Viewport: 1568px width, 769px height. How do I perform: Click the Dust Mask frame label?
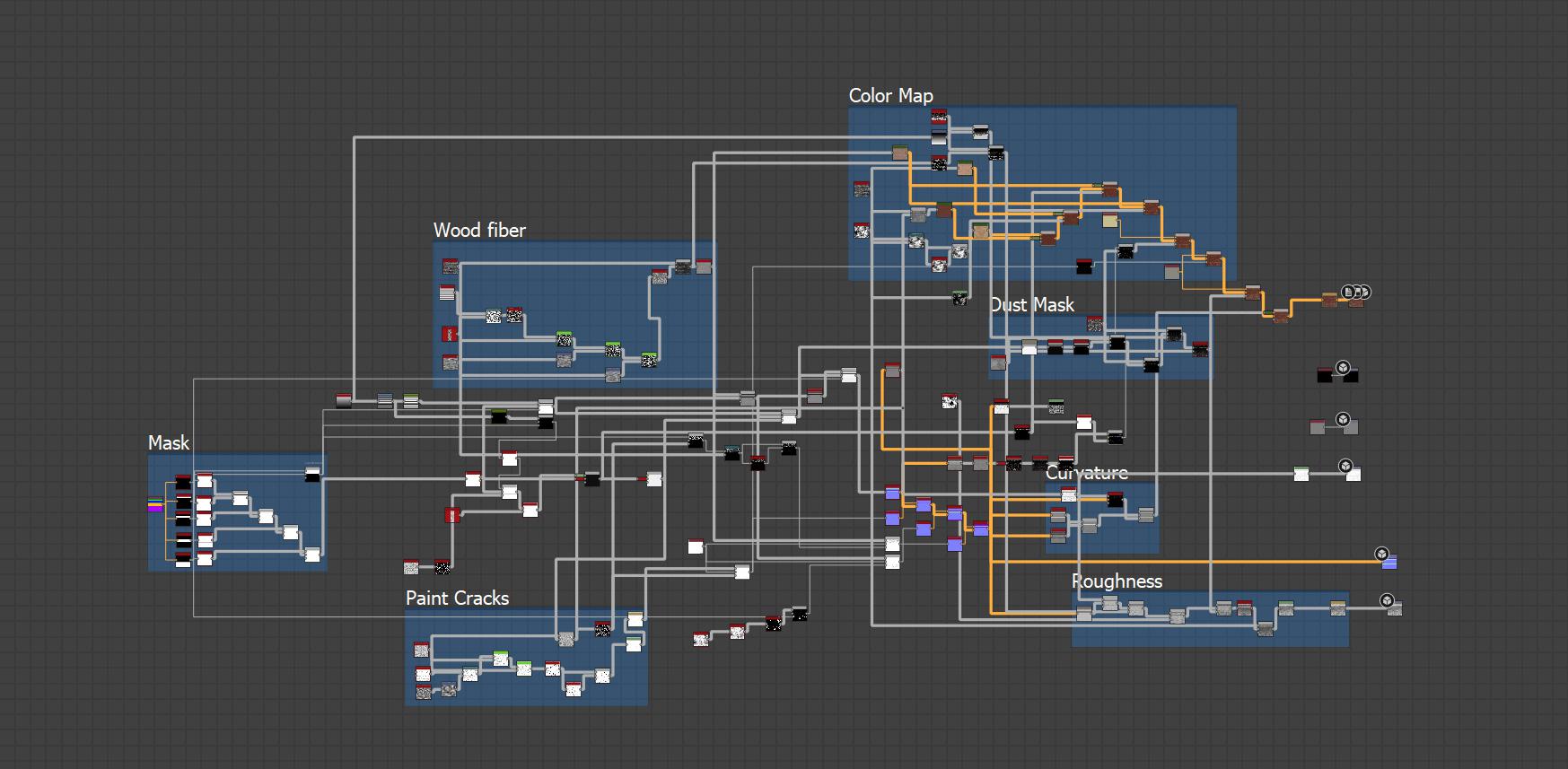(x=1032, y=305)
